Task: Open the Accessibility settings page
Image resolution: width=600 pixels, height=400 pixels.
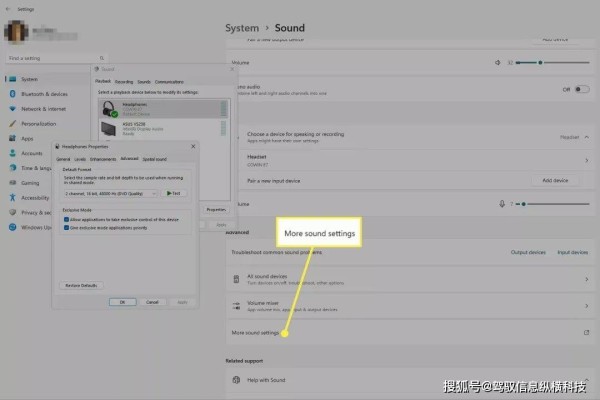Action: click(x=35, y=198)
